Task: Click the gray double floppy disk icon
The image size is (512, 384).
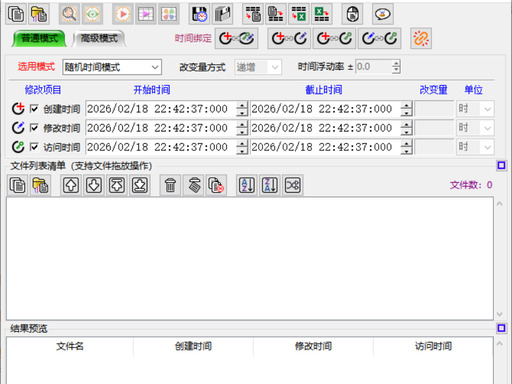Action: coord(222,14)
